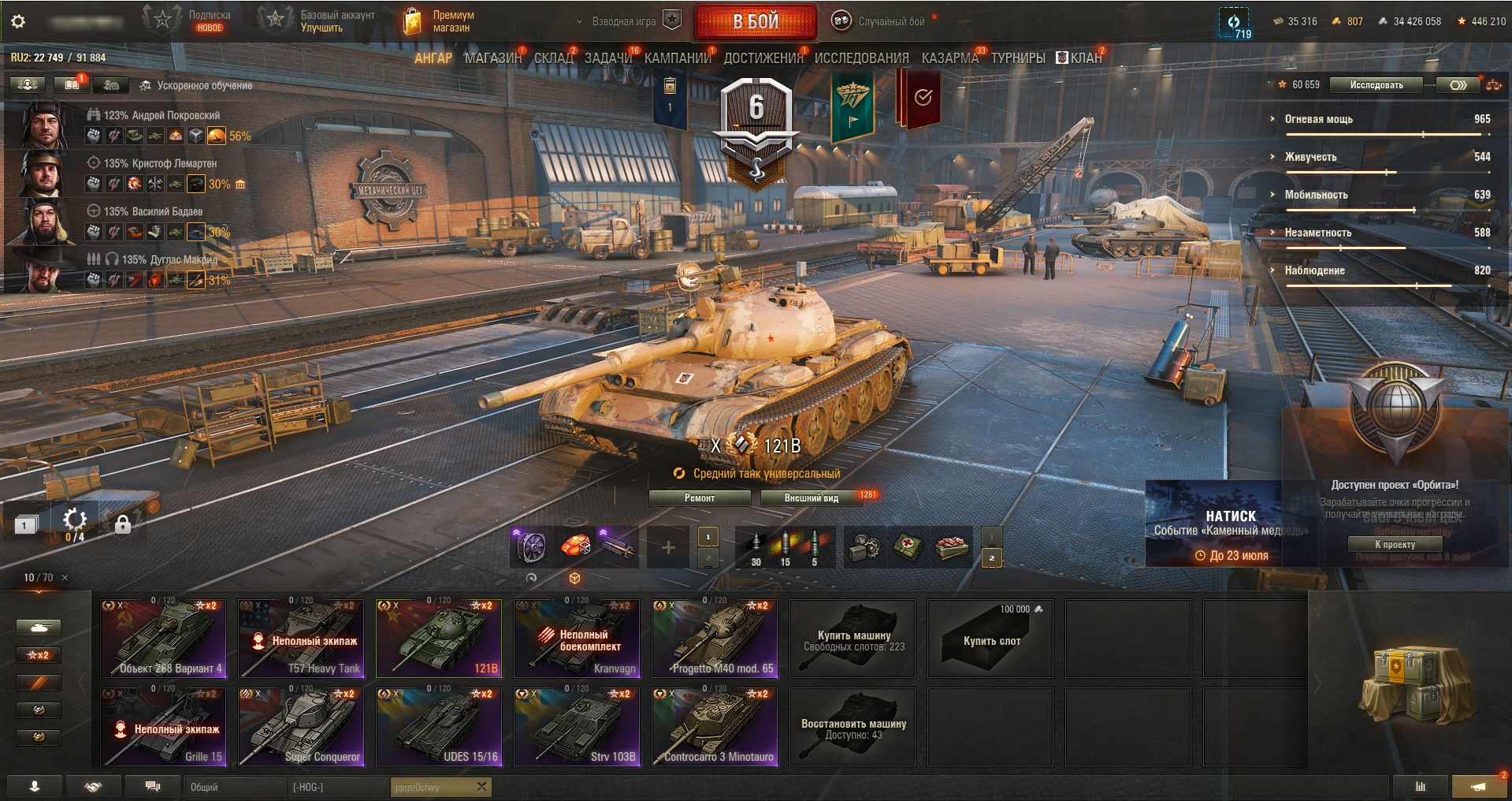Open platoon game dropdown arrow

pos(580,22)
